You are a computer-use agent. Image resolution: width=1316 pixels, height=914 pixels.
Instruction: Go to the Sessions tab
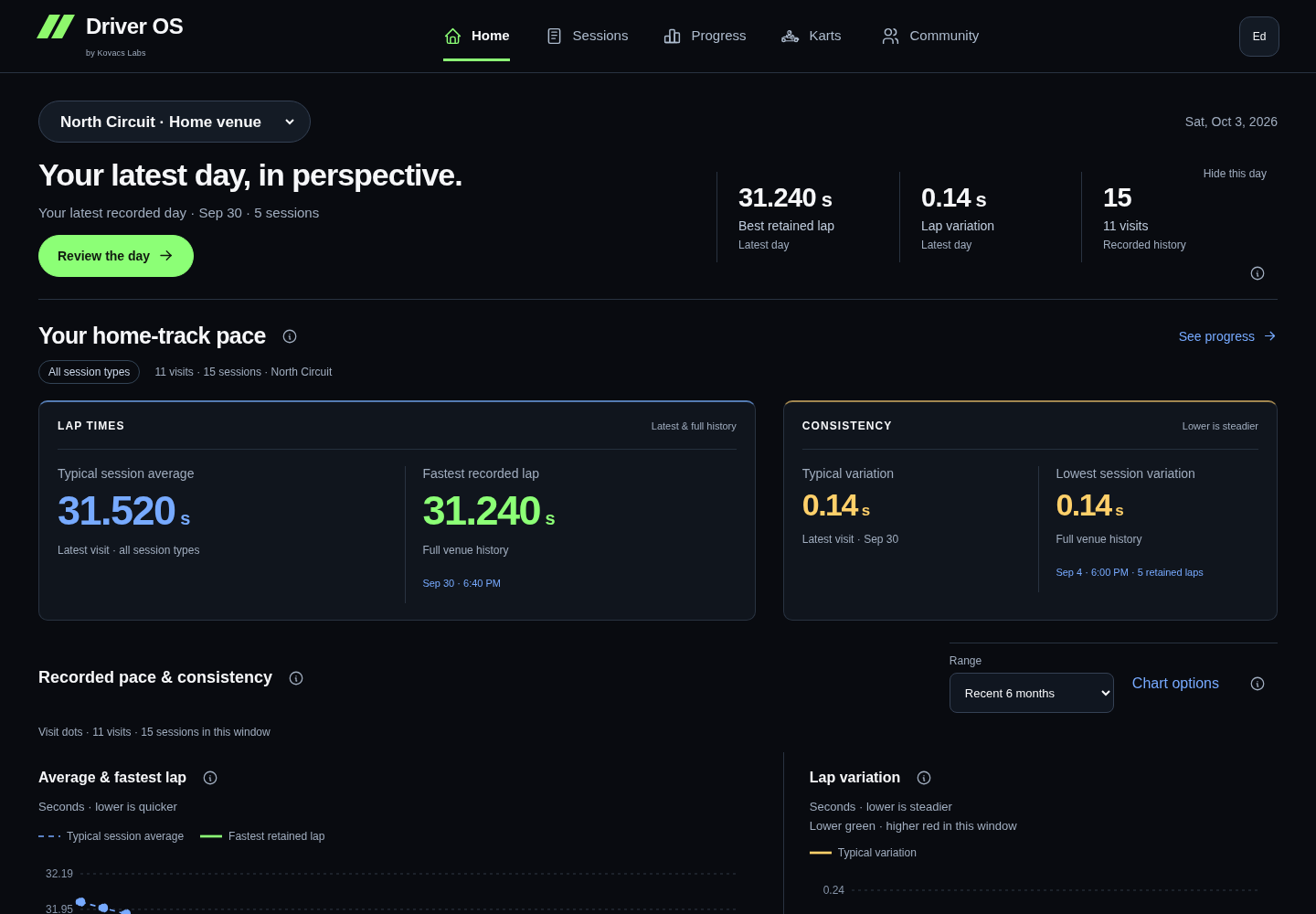587,36
